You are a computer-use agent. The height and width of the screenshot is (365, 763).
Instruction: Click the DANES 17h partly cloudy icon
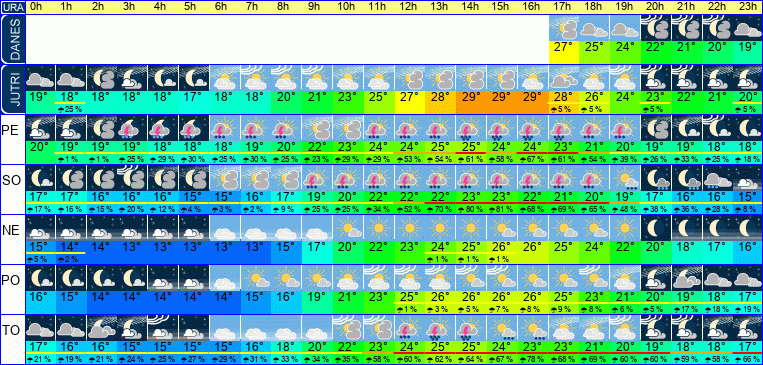point(564,28)
